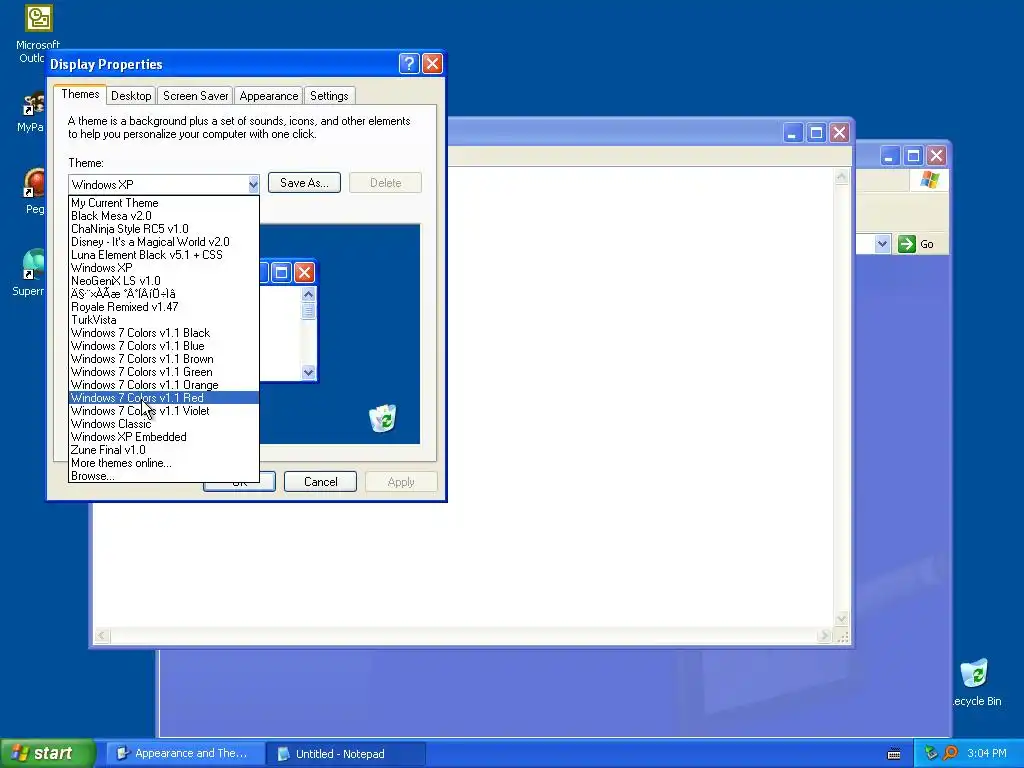Viewport: 1024px width, 768px height.
Task: Click Notepad horizontal scrollbar right arrow
Action: tap(824, 635)
